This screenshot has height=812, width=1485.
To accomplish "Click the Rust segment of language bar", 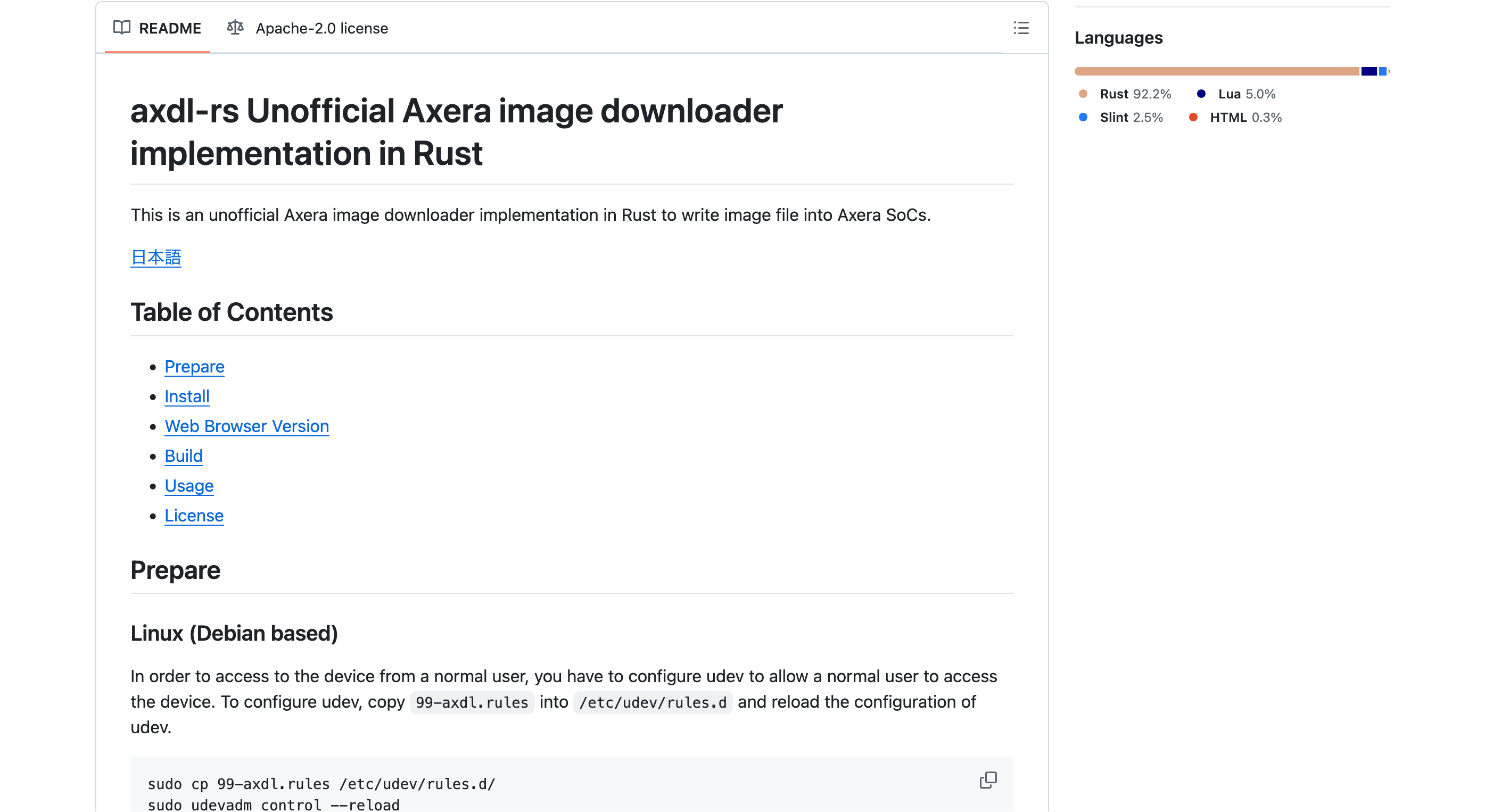I will (1217, 71).
